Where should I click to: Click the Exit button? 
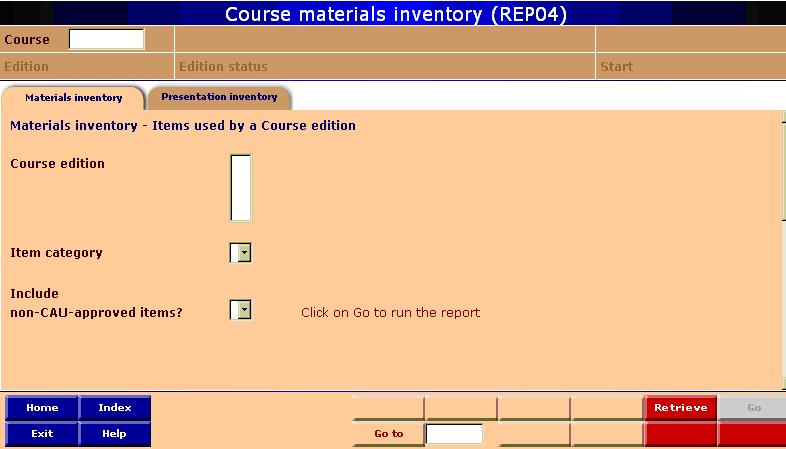42,434
